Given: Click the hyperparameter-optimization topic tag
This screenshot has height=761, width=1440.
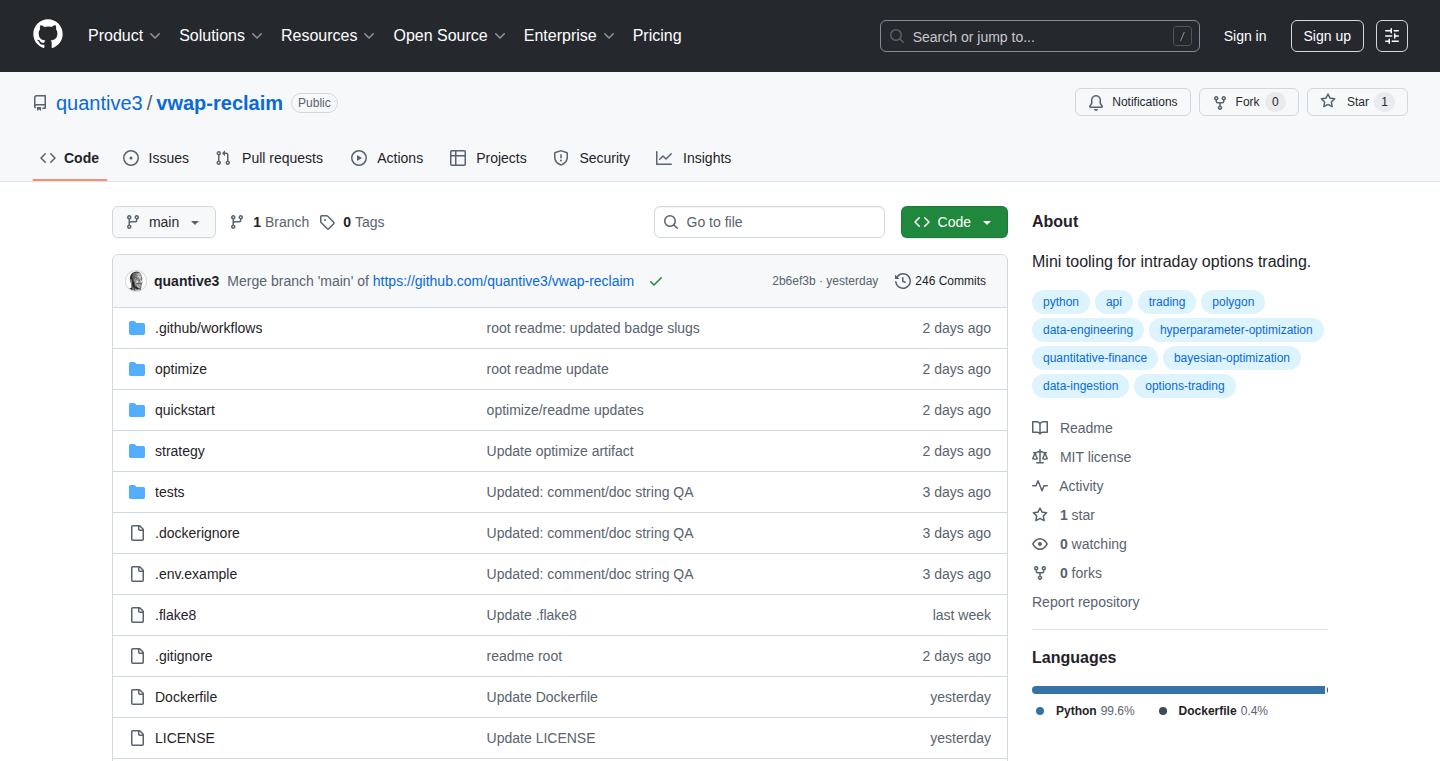Looking at the screenshot, I should 1236,330.
